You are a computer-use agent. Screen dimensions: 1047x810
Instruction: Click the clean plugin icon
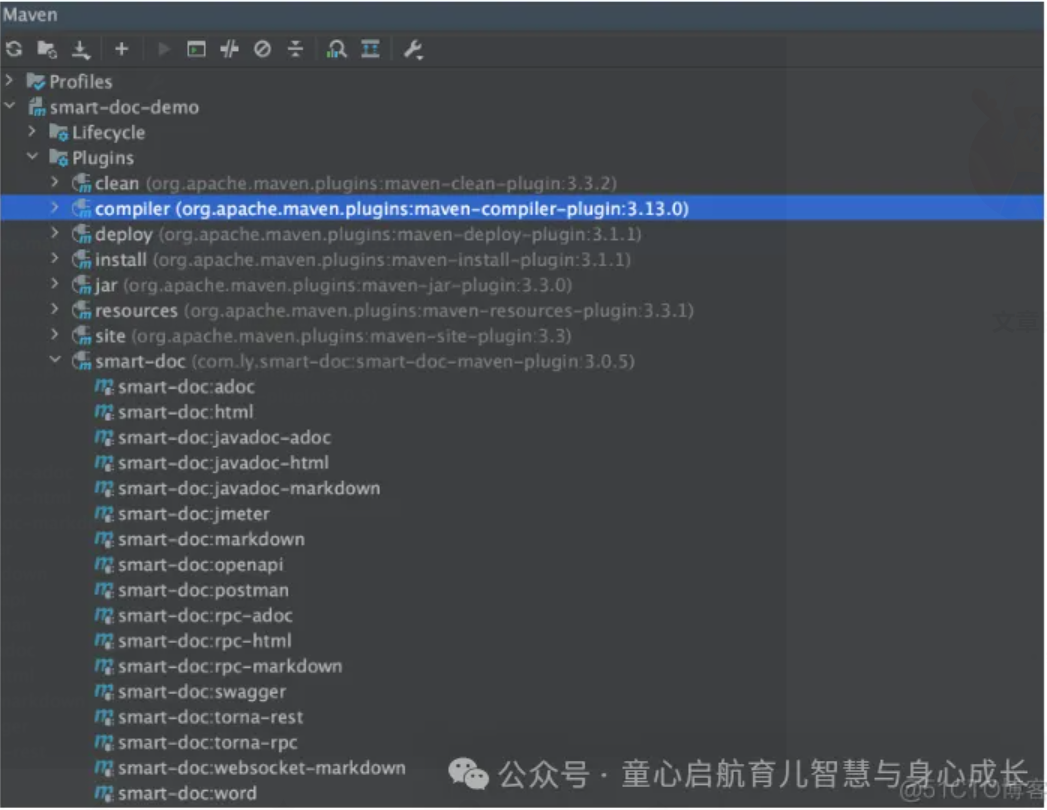click(x=81, y=183)
